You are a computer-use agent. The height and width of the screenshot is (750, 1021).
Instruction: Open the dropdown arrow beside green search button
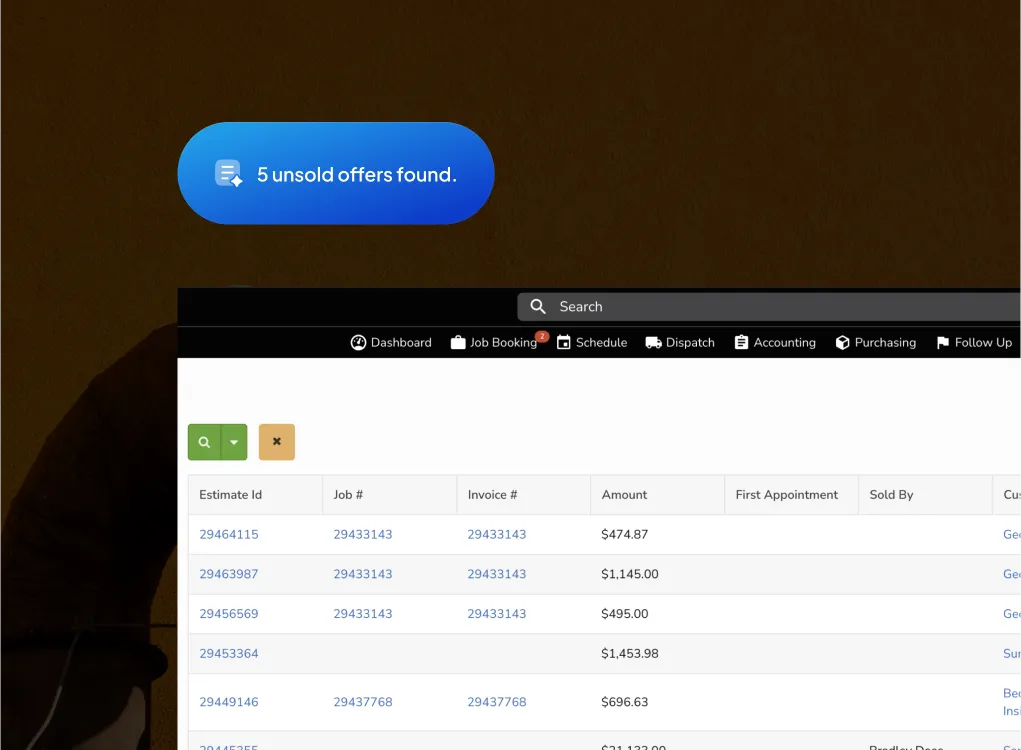click(x=234, y=442)
